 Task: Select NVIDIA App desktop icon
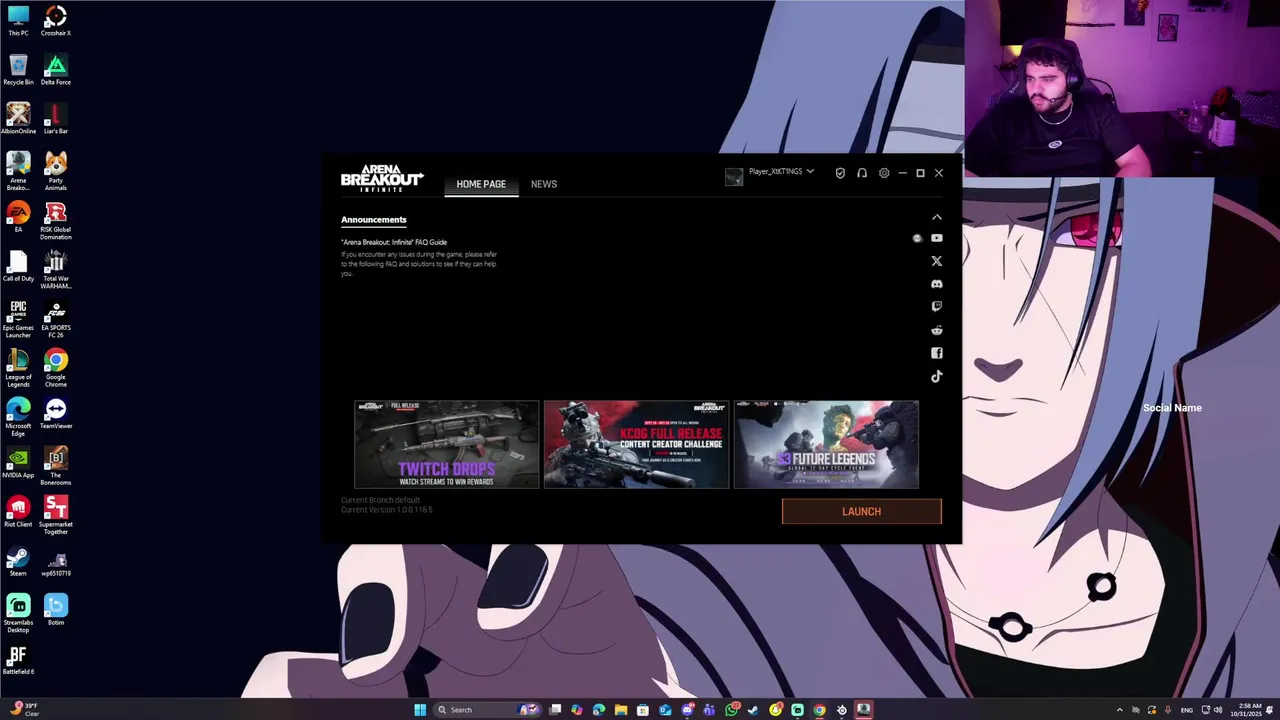tap(18, 462)
